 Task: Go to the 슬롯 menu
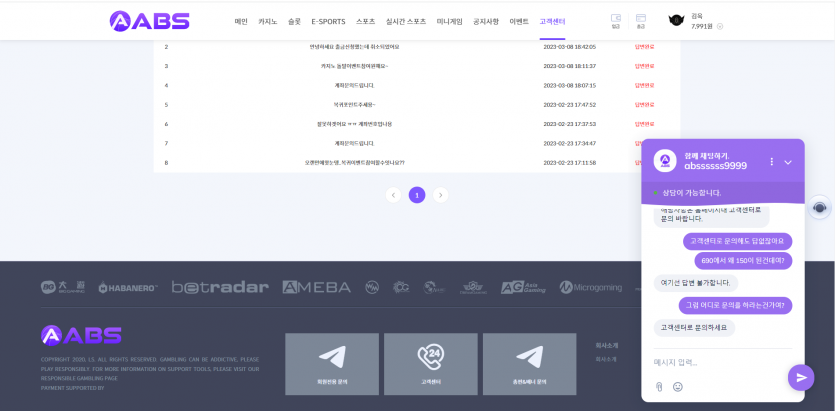[x=294, y=22]
